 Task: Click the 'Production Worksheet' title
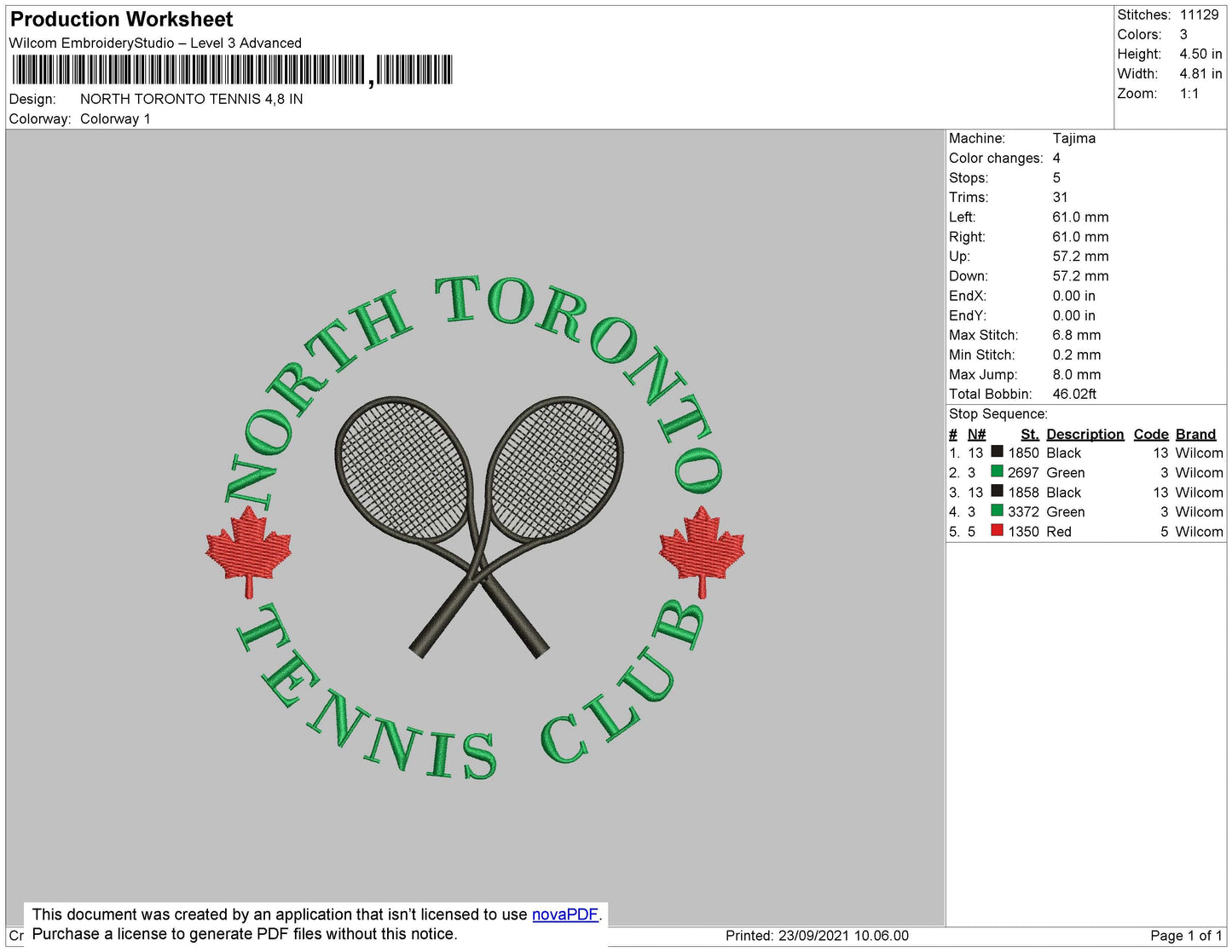pyautogui.click(x=121, y=19)
